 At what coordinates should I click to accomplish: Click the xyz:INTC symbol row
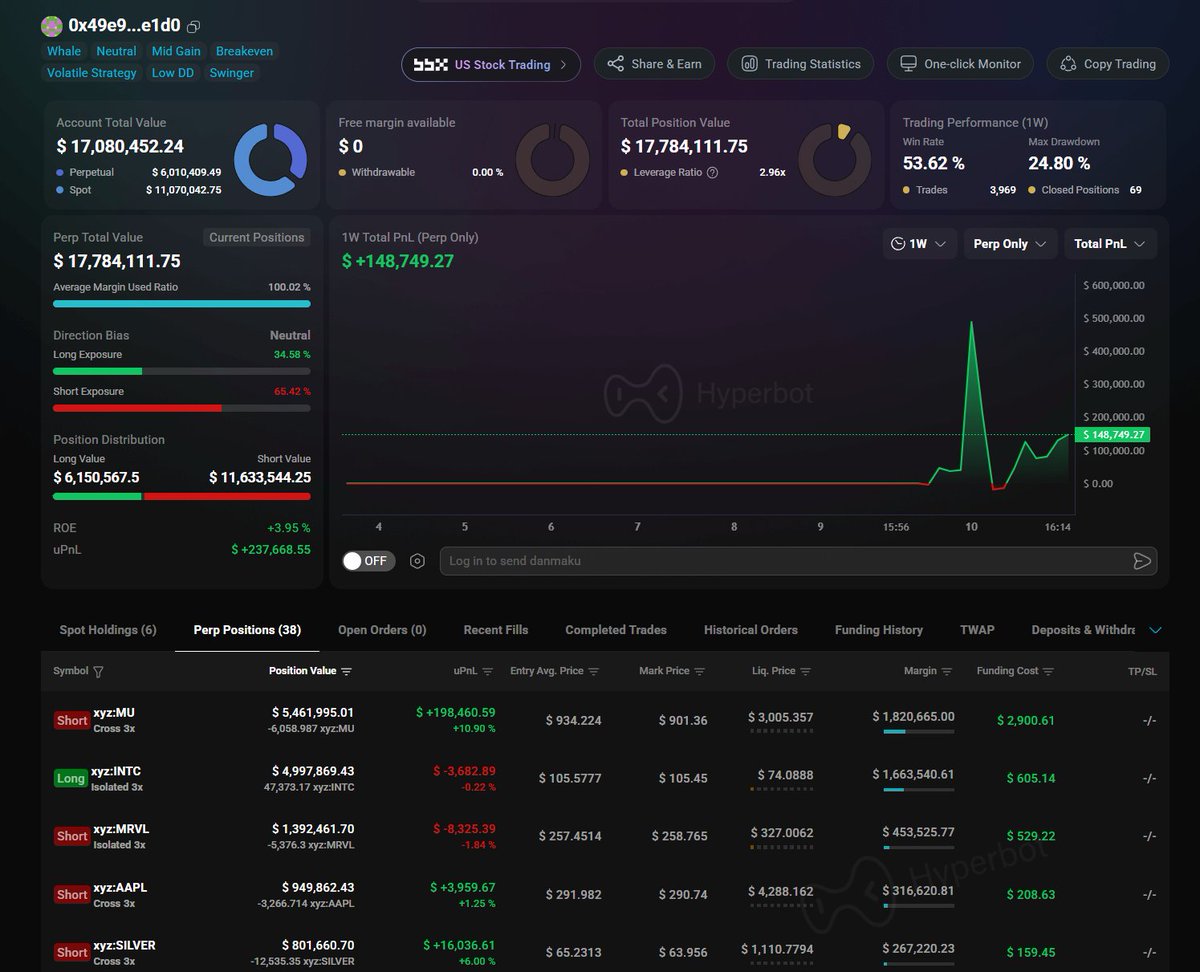tap(605, 778)
